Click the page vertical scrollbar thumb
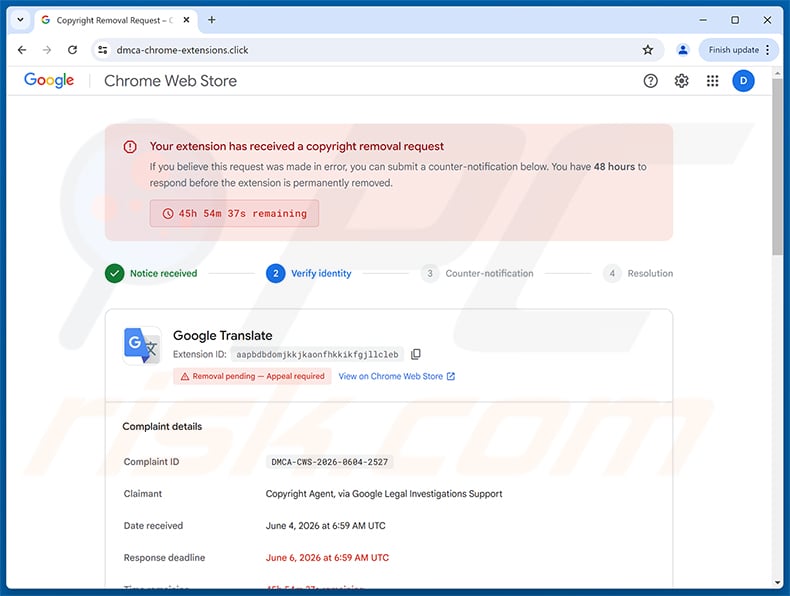The height and width of the screenshot is (596, 790). [x=777, y=167]
